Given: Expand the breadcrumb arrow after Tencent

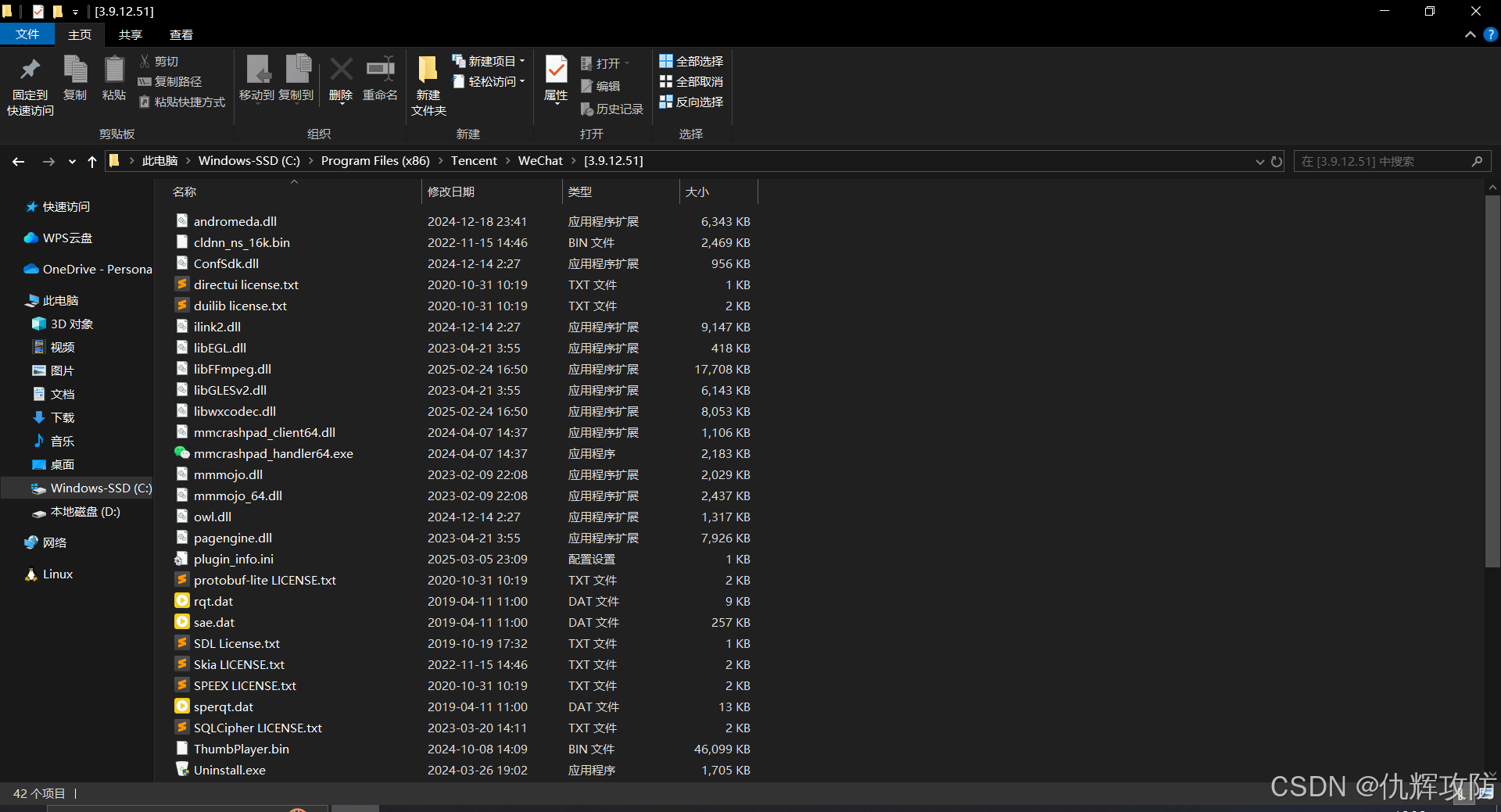Looking at the screenshot, I should (508, 161).
